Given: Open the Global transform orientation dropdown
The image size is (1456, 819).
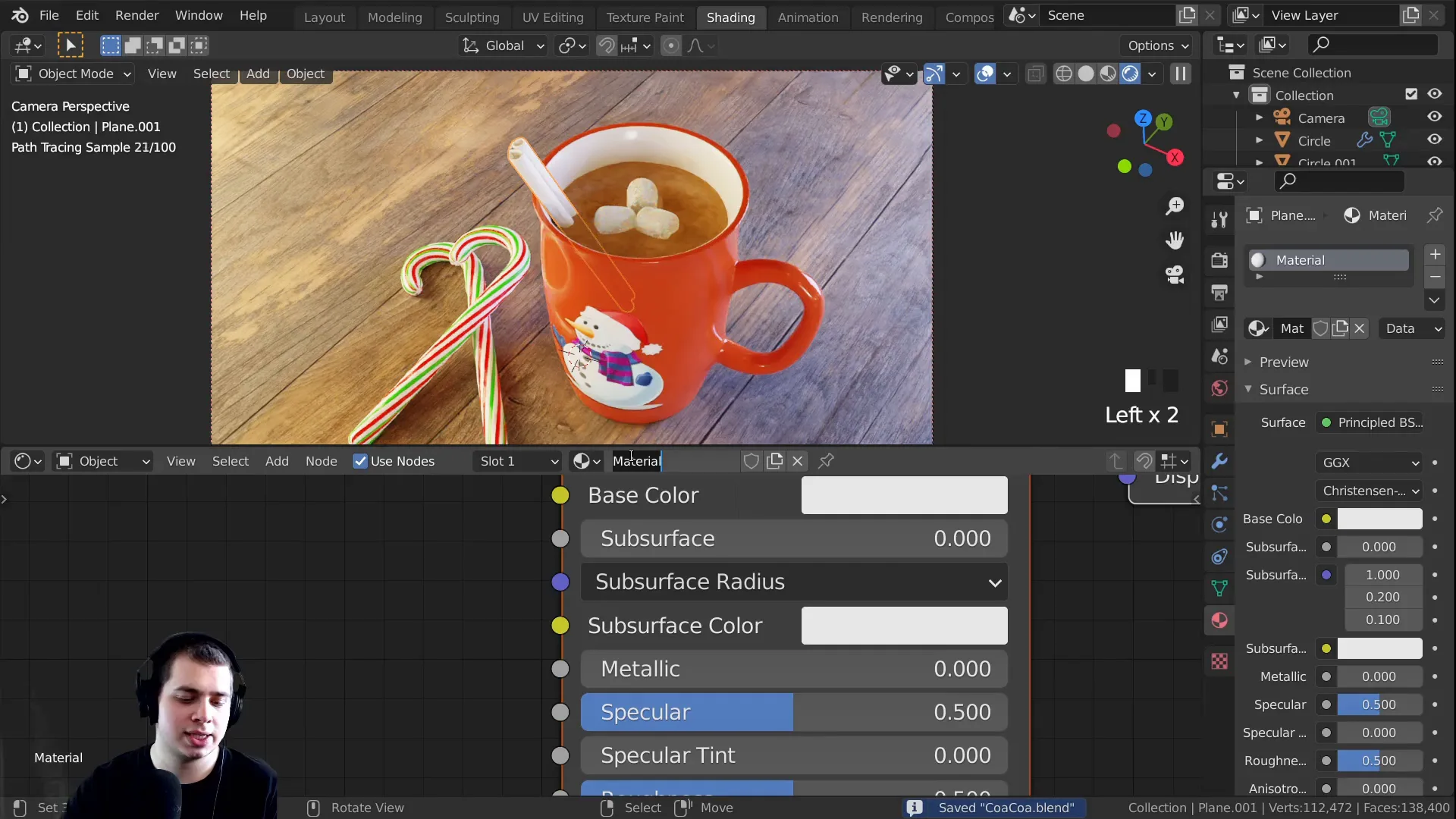Looking at the screenshot, I should click(503, 45).
